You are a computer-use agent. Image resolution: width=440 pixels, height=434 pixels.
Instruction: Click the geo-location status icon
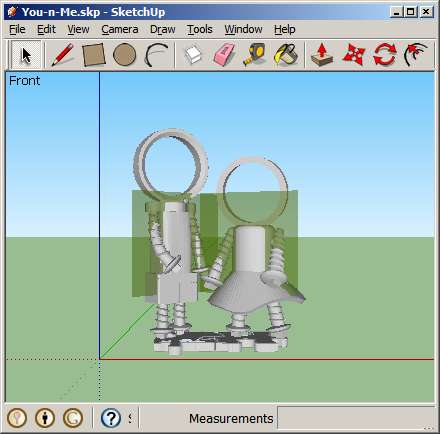17,417
